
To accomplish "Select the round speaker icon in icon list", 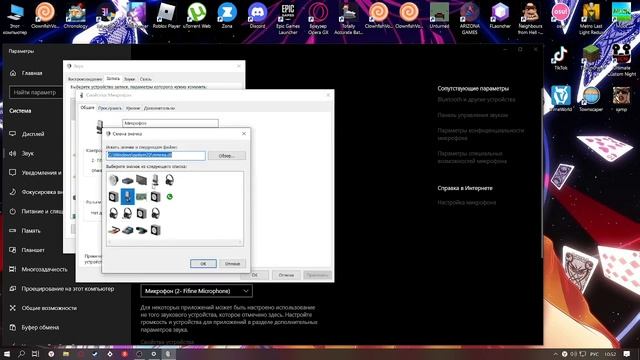I will click(x=113, y=180).
